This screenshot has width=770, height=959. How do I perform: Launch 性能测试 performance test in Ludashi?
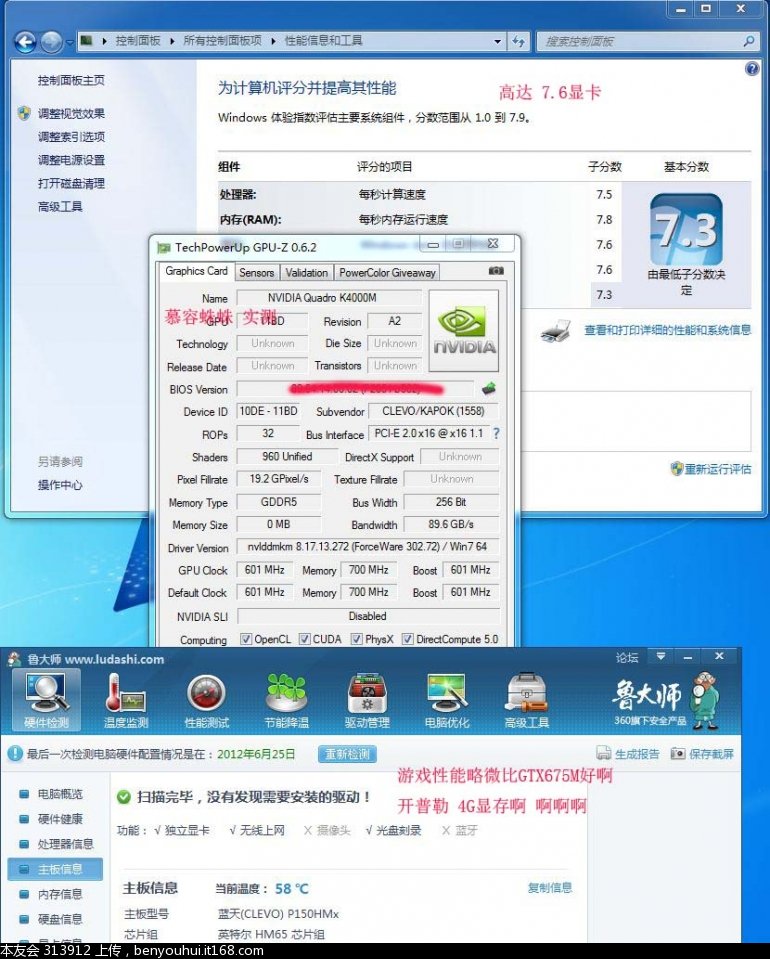point(206,701)
